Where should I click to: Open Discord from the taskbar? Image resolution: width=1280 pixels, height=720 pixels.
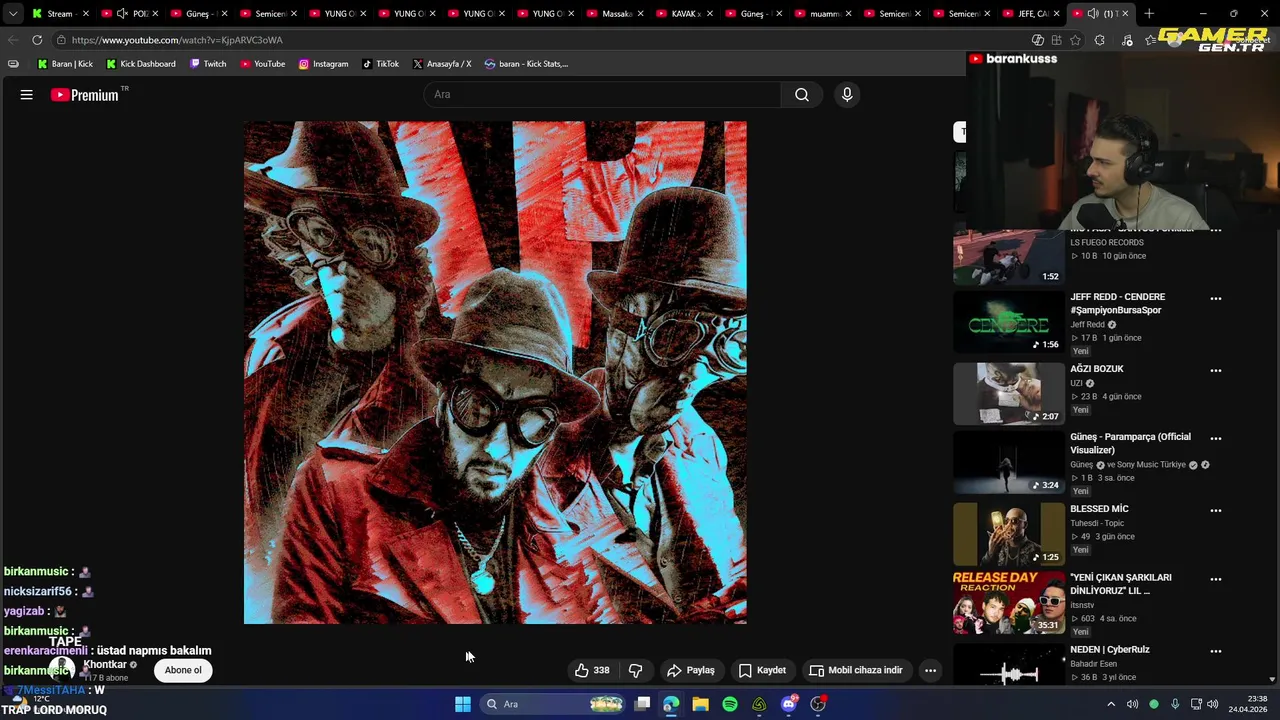tap(789, 704)
